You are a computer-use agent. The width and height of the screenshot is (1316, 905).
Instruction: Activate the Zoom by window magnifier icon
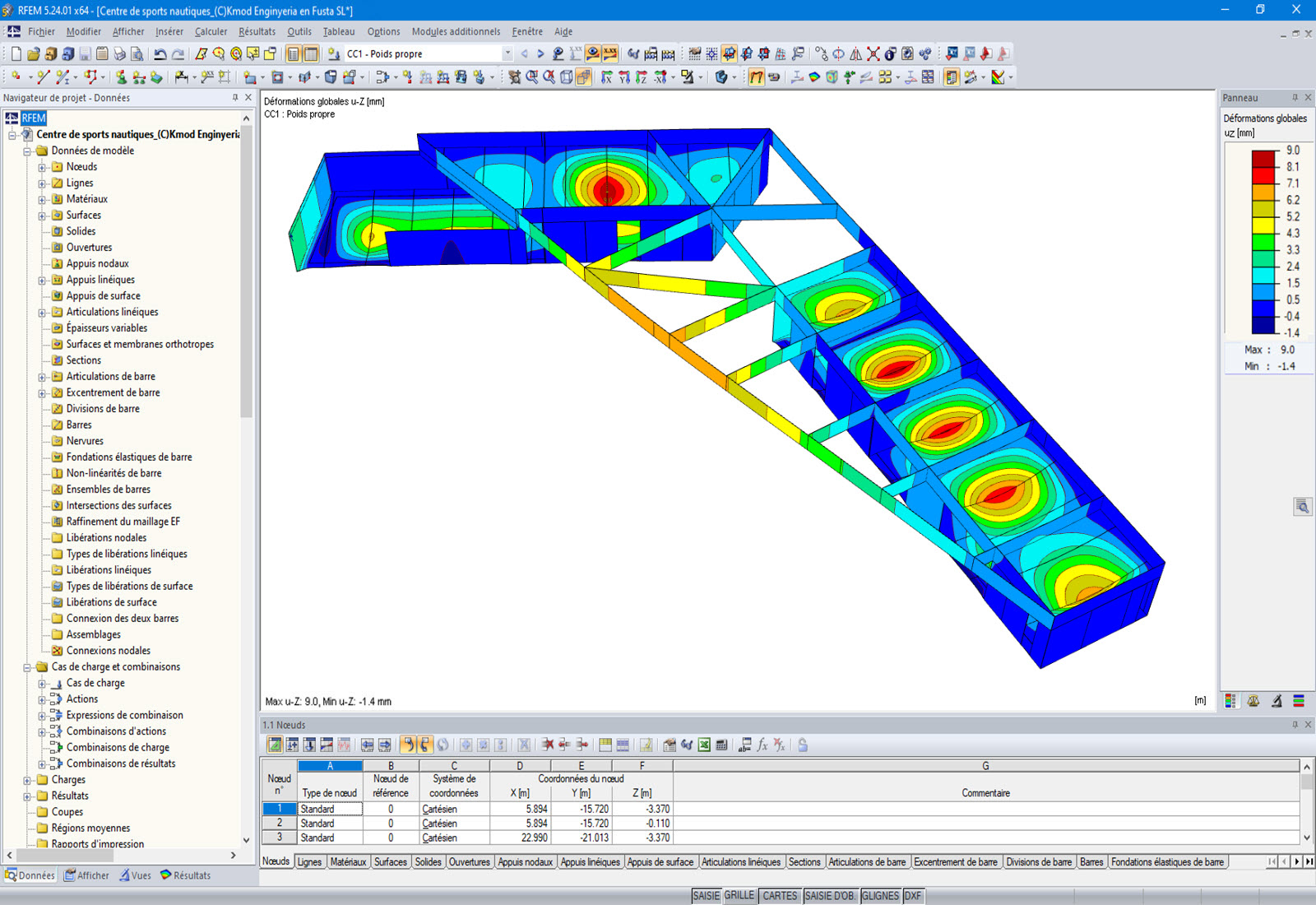click(531, 78)
